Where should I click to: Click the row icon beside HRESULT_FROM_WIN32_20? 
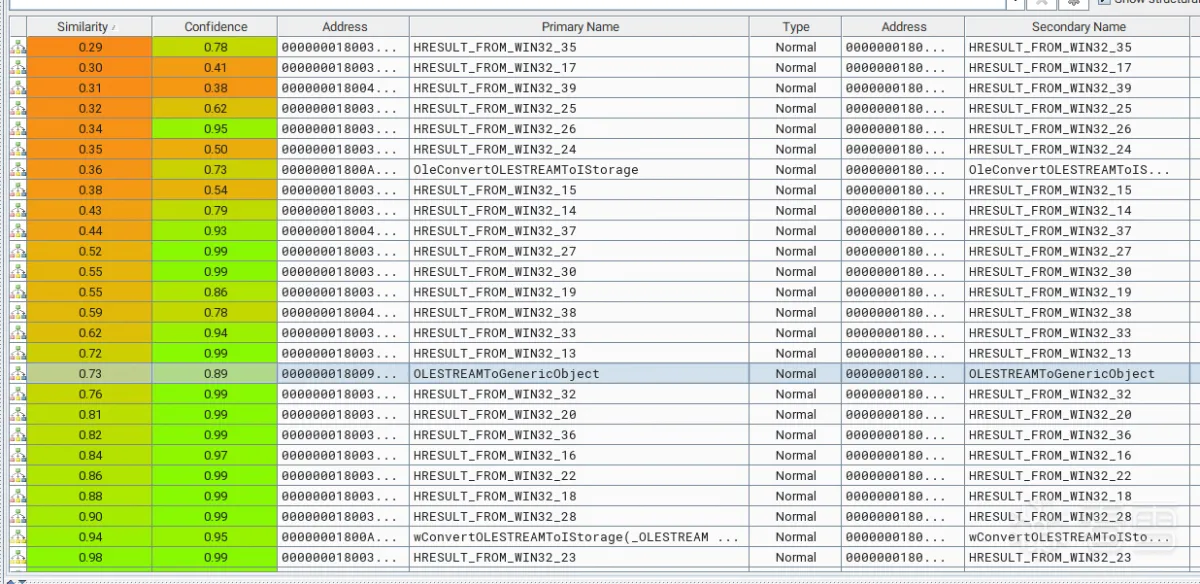(x=18, y=414)
